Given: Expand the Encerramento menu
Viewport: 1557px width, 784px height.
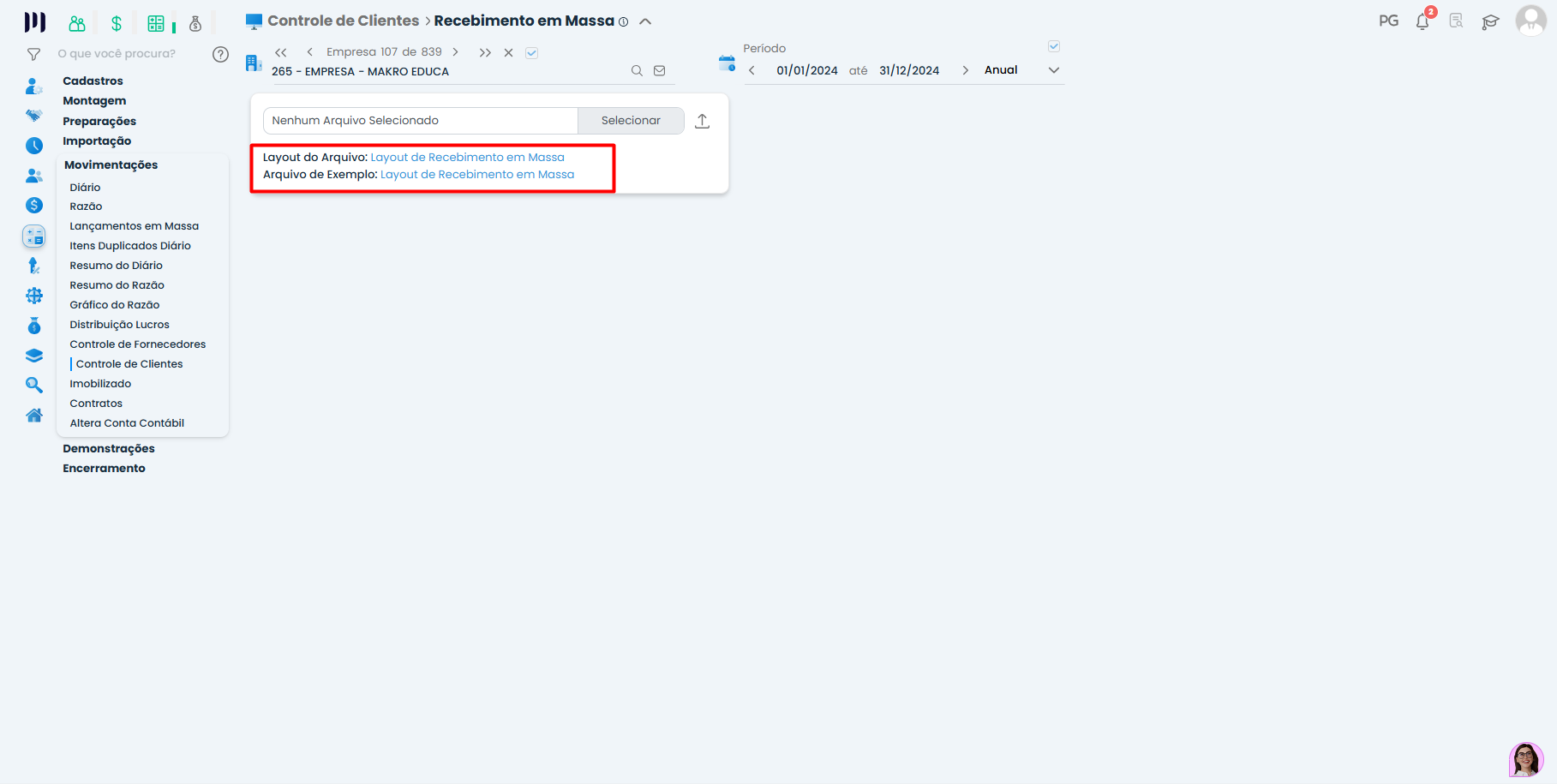Looking at the screenshot, I should (104, 468).
